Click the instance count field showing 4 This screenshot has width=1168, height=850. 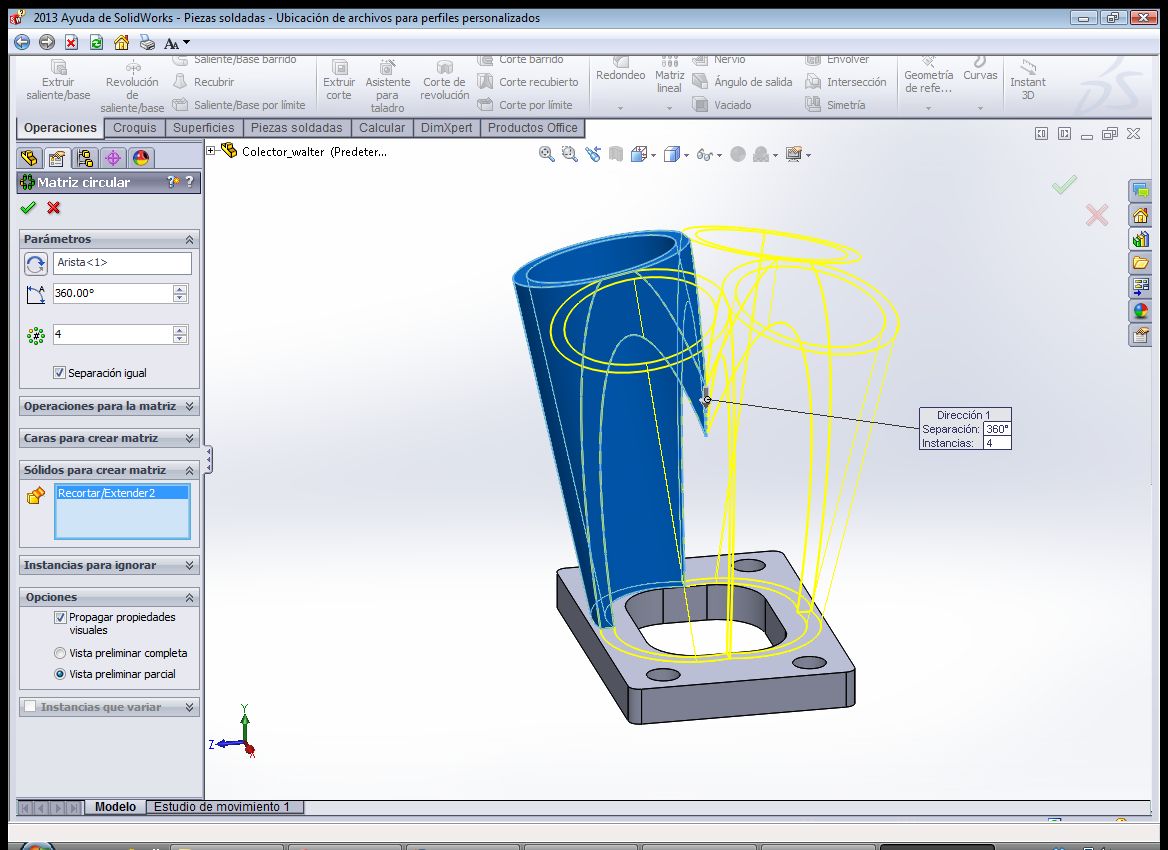coord(113,334)
